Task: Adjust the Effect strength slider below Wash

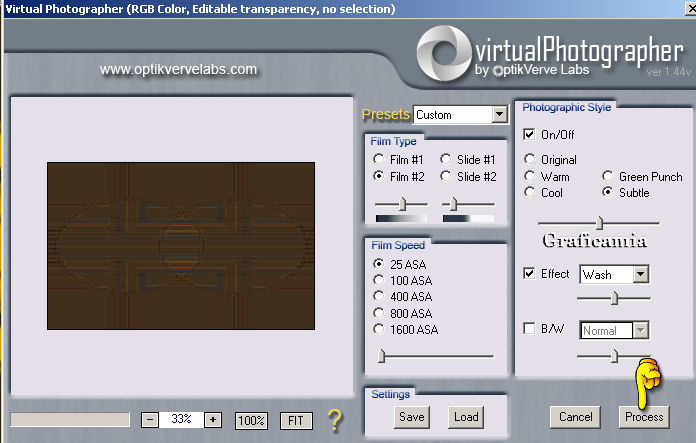Action: (615, 298)
